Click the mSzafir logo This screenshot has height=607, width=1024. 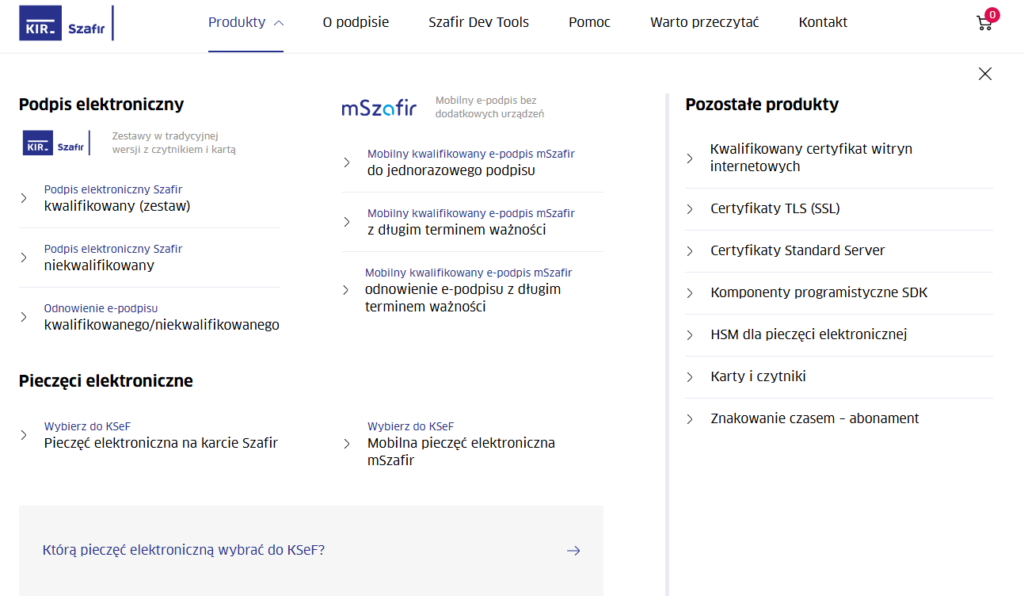[379, 107]
